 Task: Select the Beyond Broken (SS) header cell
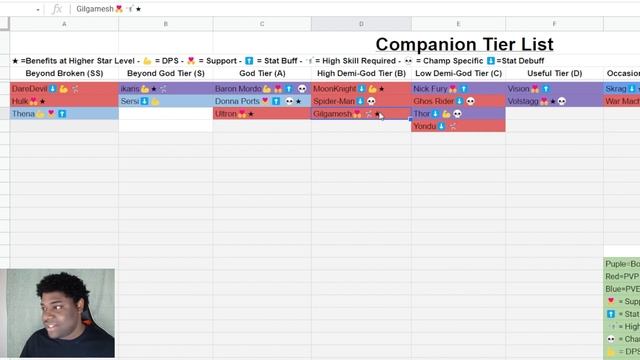(64, 73)
